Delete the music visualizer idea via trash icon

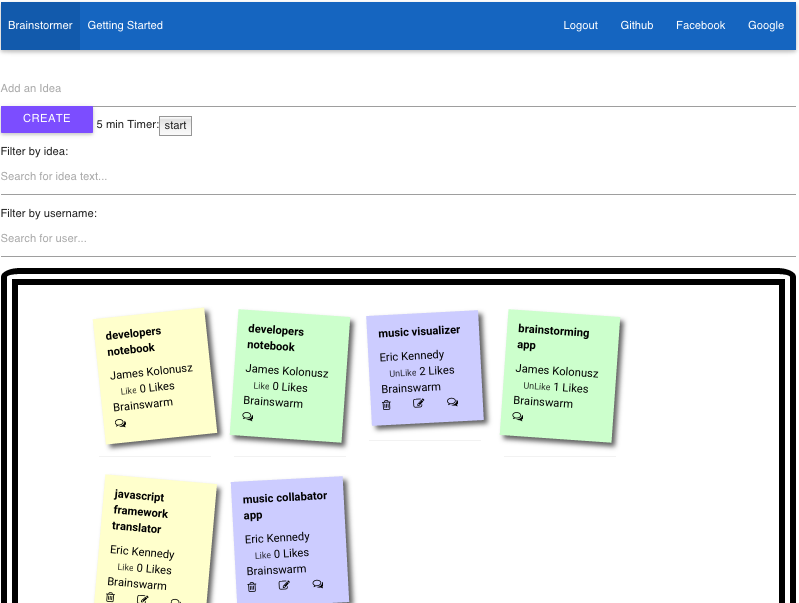coord(386,405)
